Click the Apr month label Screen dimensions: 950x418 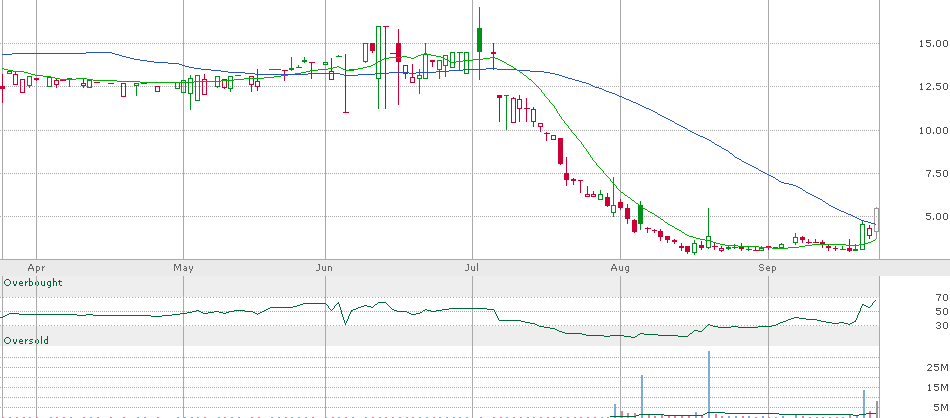click(36, 267)
